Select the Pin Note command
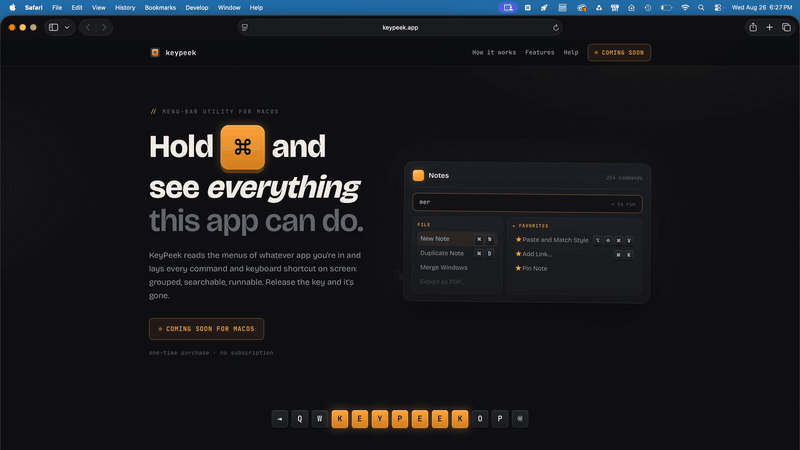Screen dimensions: 800x450 point(574,268)
